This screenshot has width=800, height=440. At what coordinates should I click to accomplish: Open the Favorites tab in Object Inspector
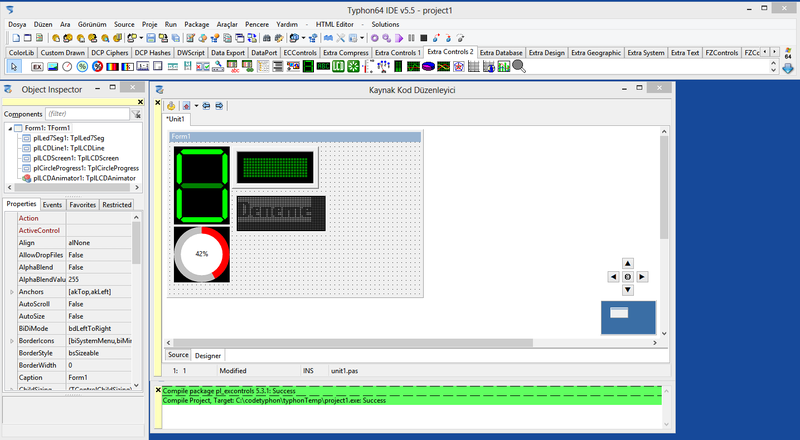[x=83, y=205]
